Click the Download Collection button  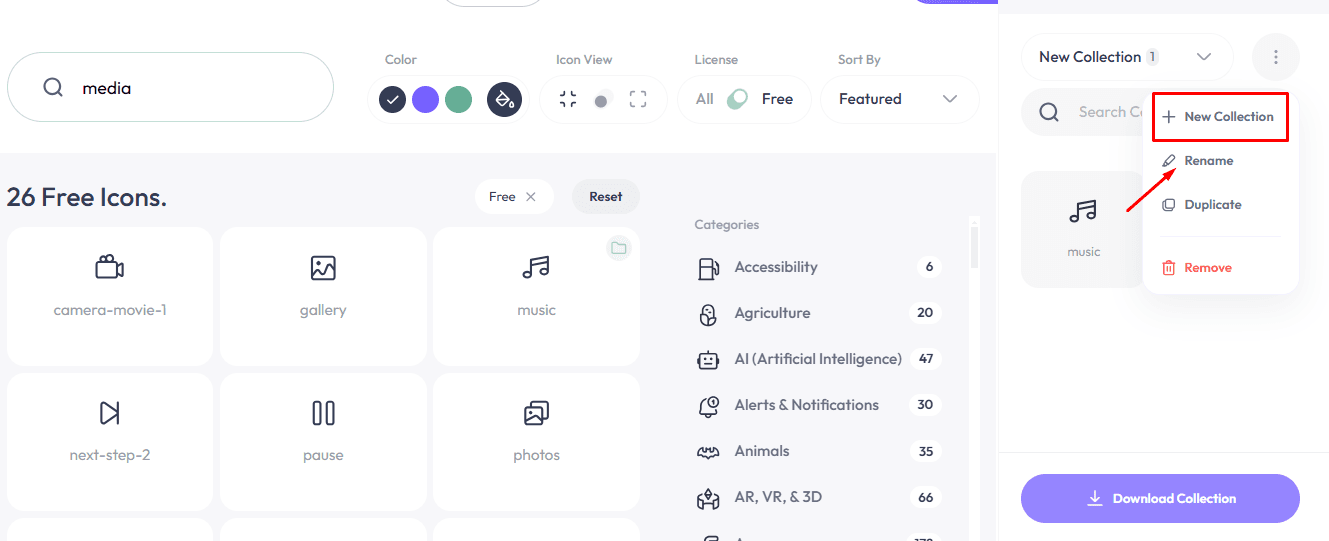(1160, 498)
